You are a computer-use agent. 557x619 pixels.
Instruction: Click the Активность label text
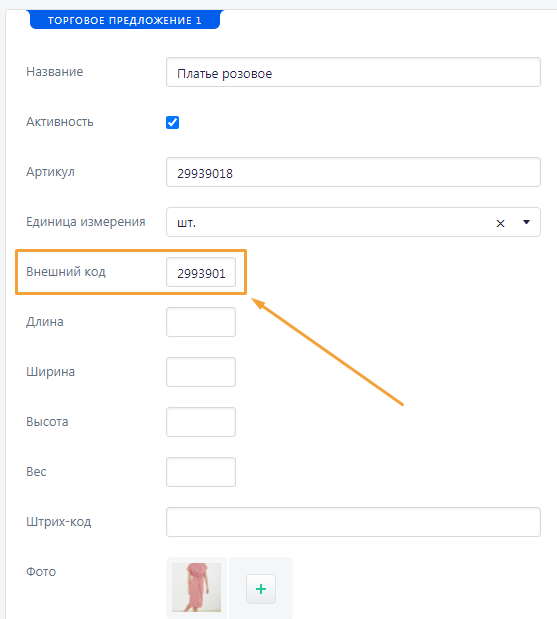[x=60, y=122]
